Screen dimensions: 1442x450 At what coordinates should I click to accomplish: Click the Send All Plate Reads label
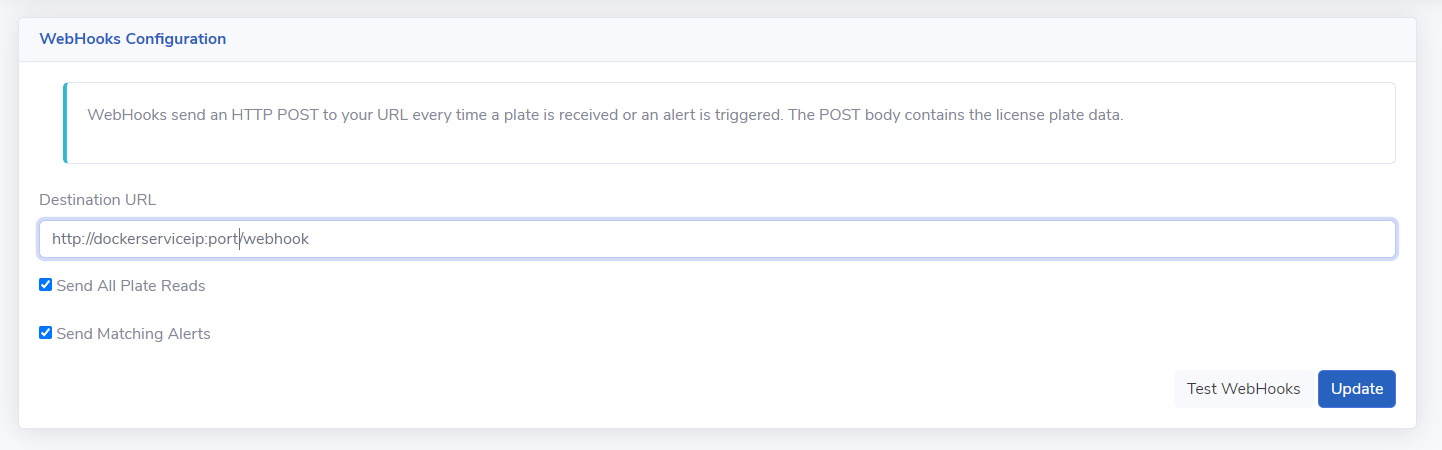pos(131,286)
